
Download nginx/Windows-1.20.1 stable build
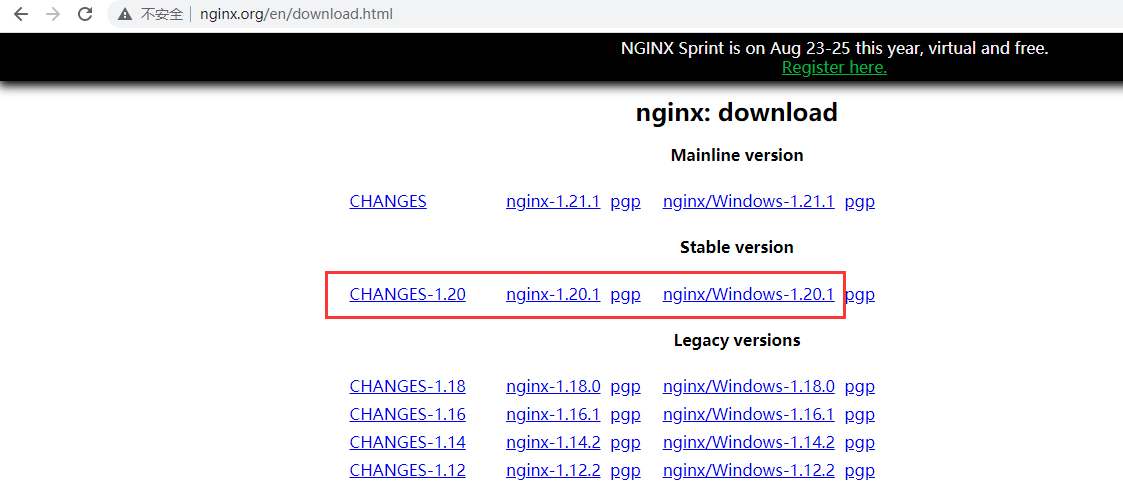(748, 295)
